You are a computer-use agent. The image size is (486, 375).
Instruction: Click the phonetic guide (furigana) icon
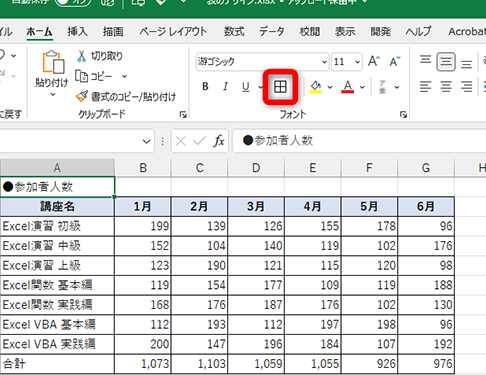382,87
